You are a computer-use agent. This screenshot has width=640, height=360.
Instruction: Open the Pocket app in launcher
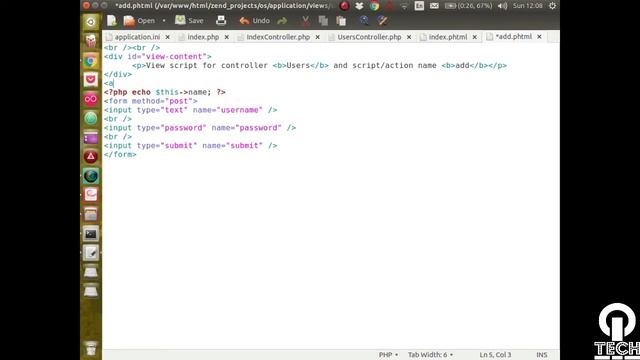(91, 80)
